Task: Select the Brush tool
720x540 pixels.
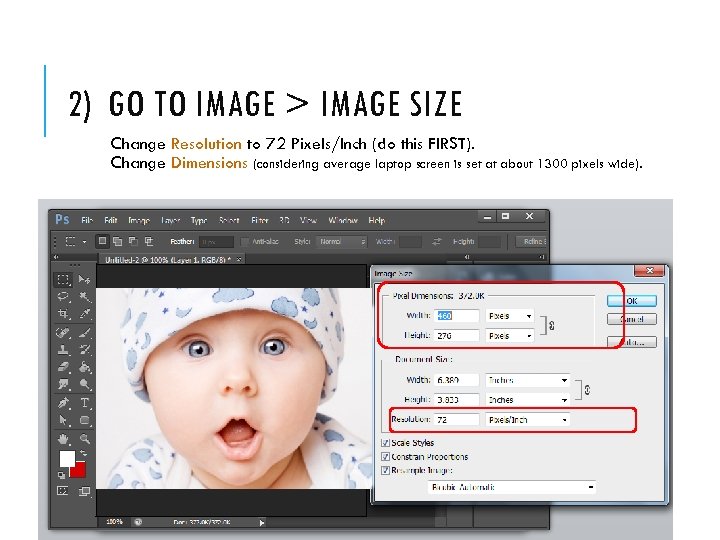Action: click(x=84, y=332)
